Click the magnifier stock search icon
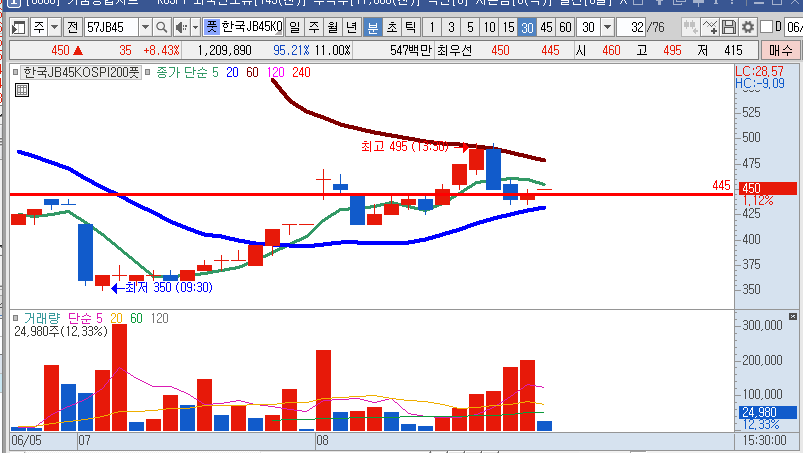 (162, 26)
